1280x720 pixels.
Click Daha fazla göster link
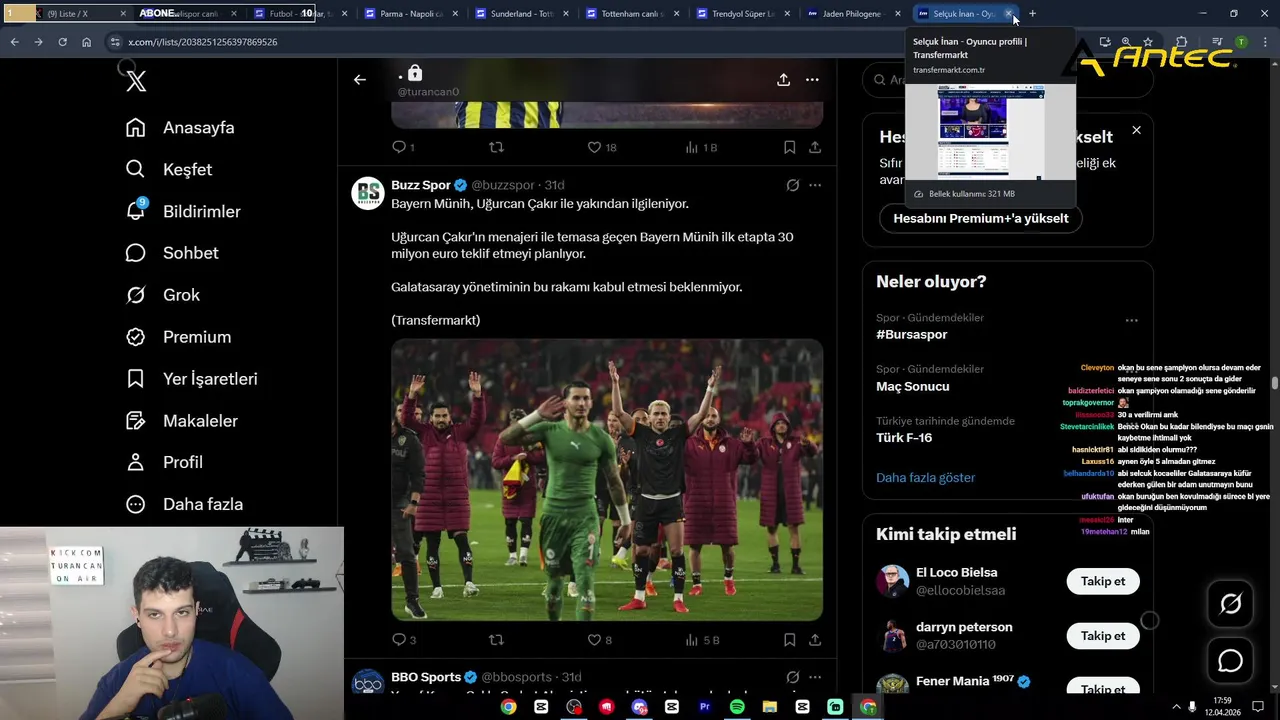pyautogui.click(x=925, y=477)
